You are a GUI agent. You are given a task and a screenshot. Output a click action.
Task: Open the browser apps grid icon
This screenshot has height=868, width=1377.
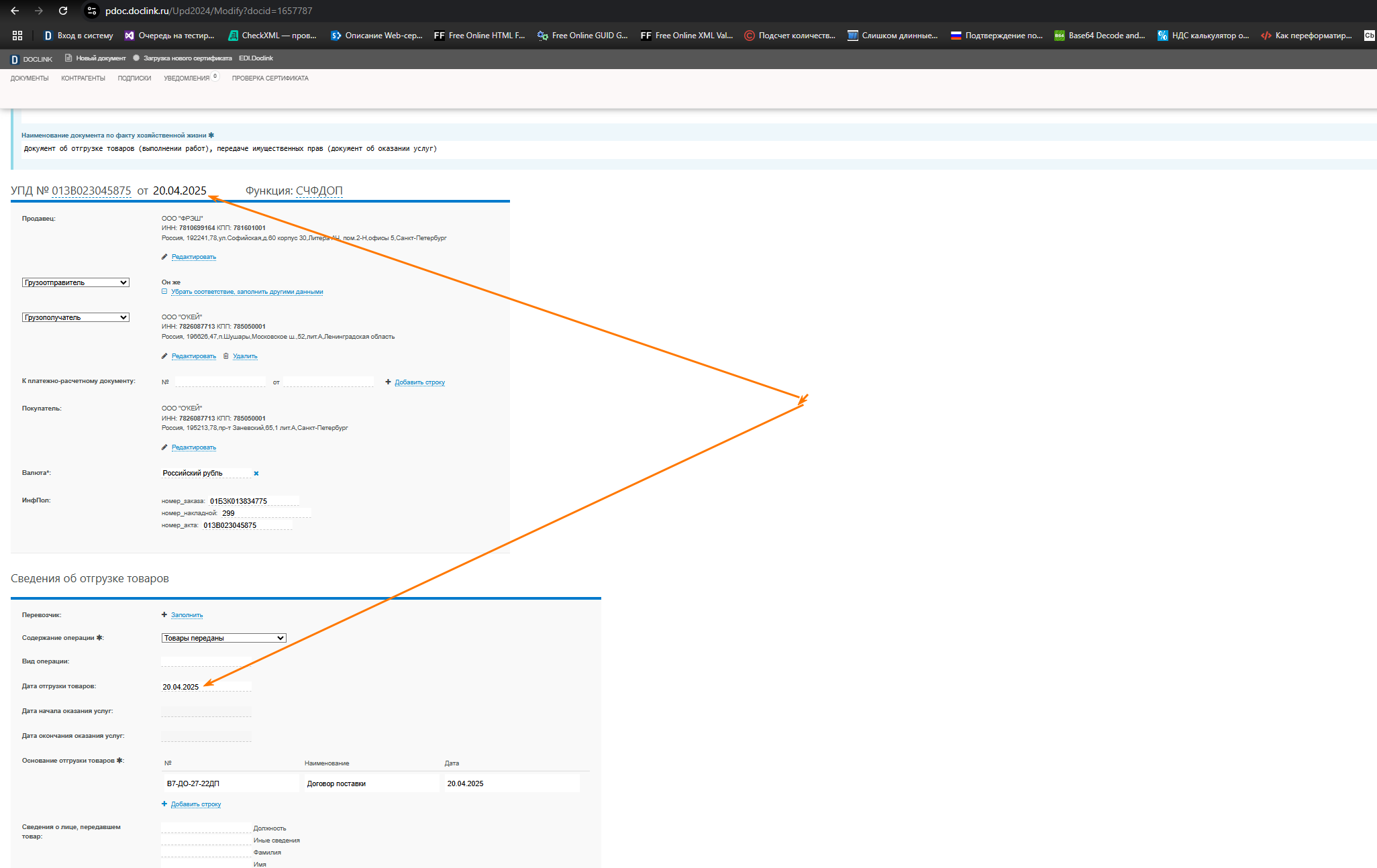pyautogui.click(x=17, y=36)
